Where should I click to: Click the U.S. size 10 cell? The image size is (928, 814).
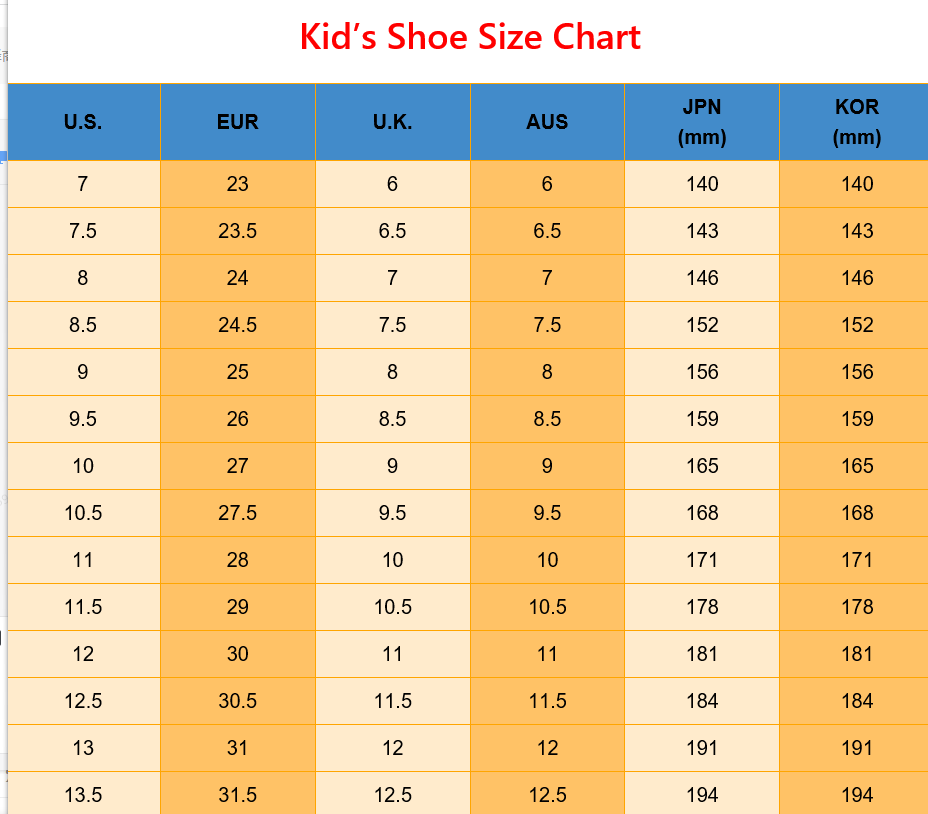tap(83, 466)
